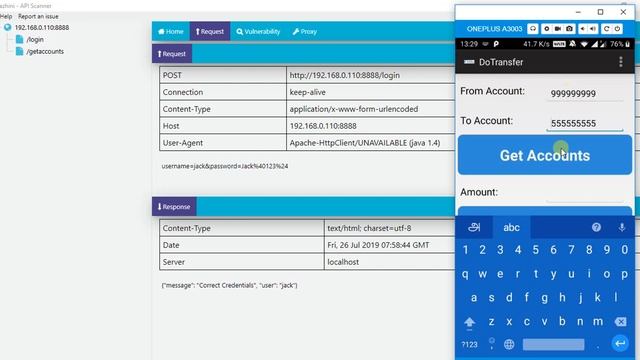The width and height of the screenshot is (640, 360).
Task: Tap the backspace key on keyboard
Action: coord(620,322)
